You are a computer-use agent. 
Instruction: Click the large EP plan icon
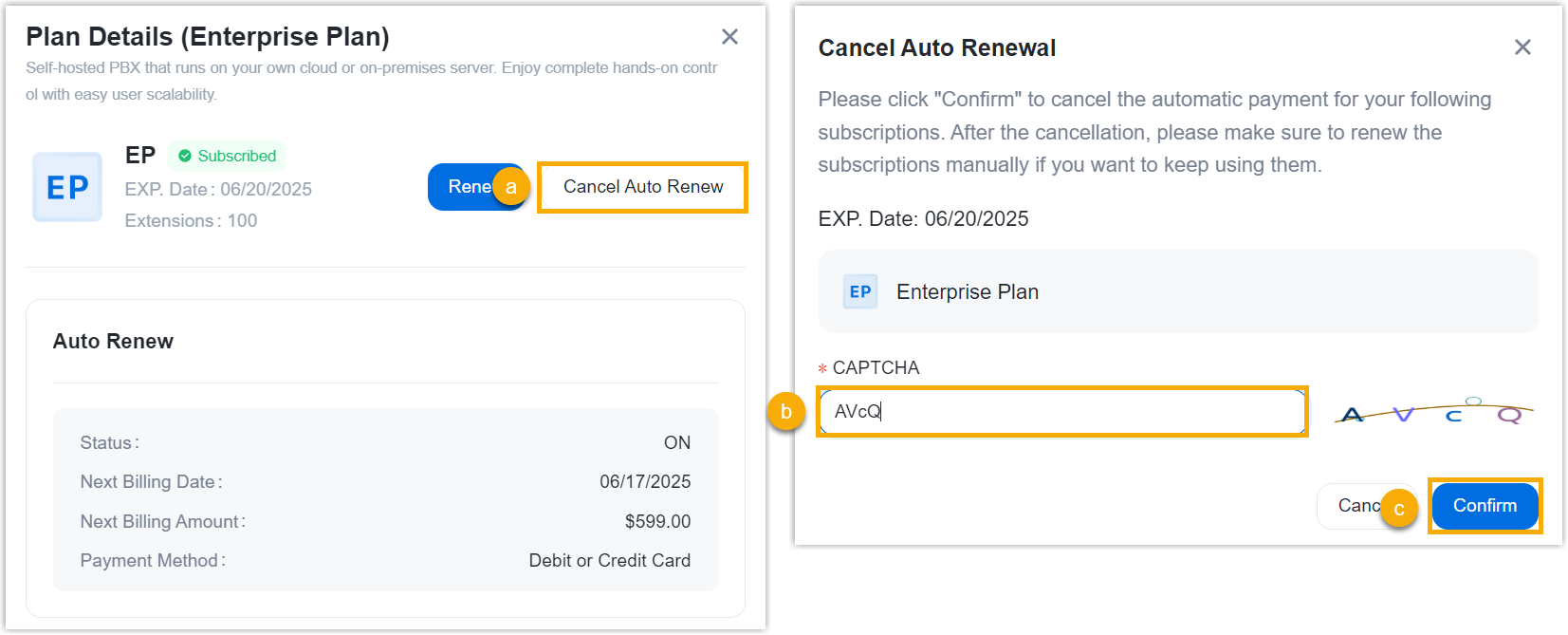click(67, 187)
